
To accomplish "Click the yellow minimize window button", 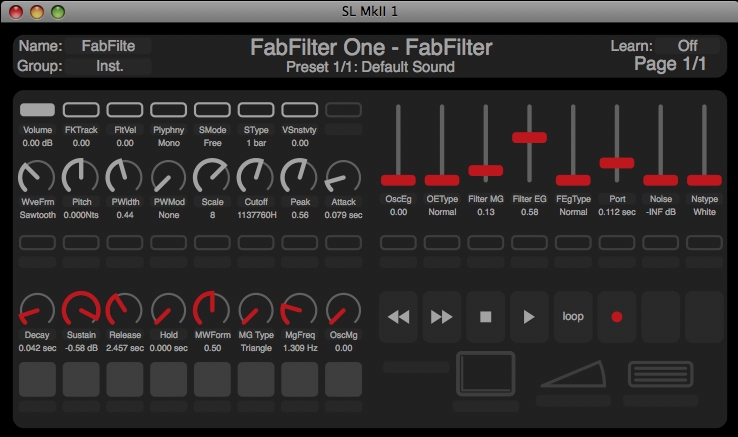I will click(x=37, y=12).
